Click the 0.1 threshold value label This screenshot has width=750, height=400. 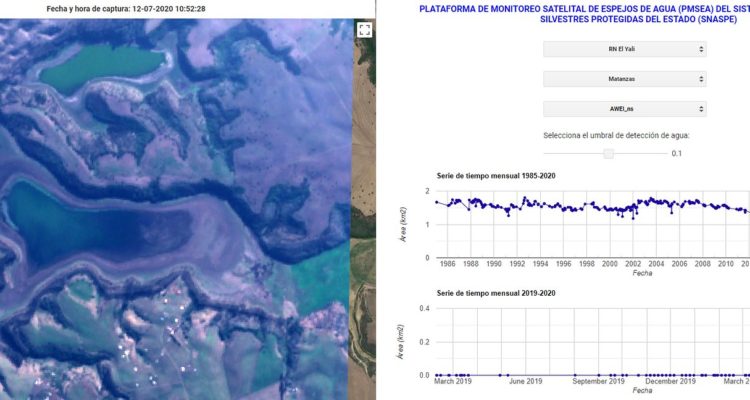676,153
